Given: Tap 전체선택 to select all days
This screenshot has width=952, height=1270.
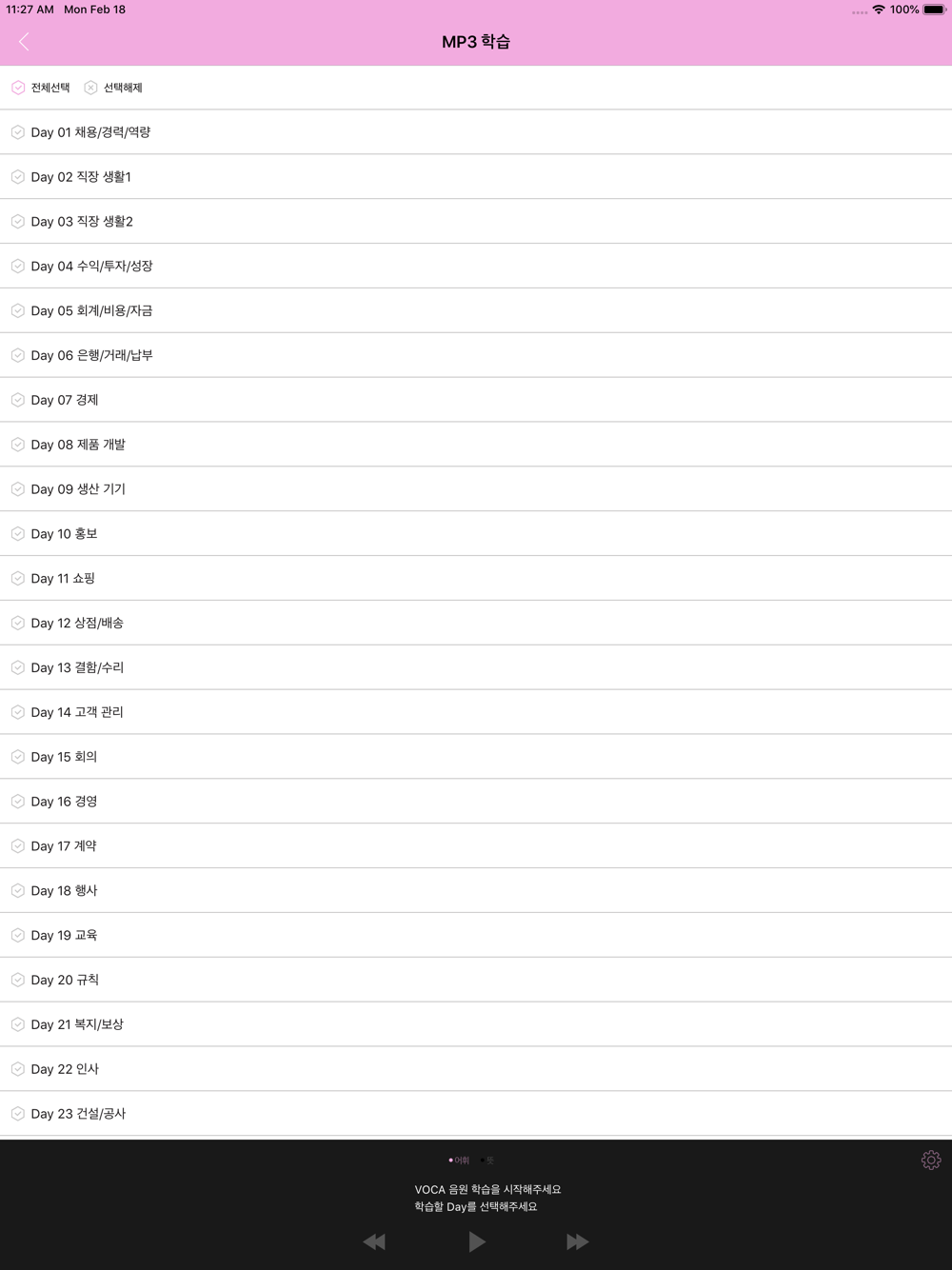Looking at the screenshot, I should [x=41, y=88].
